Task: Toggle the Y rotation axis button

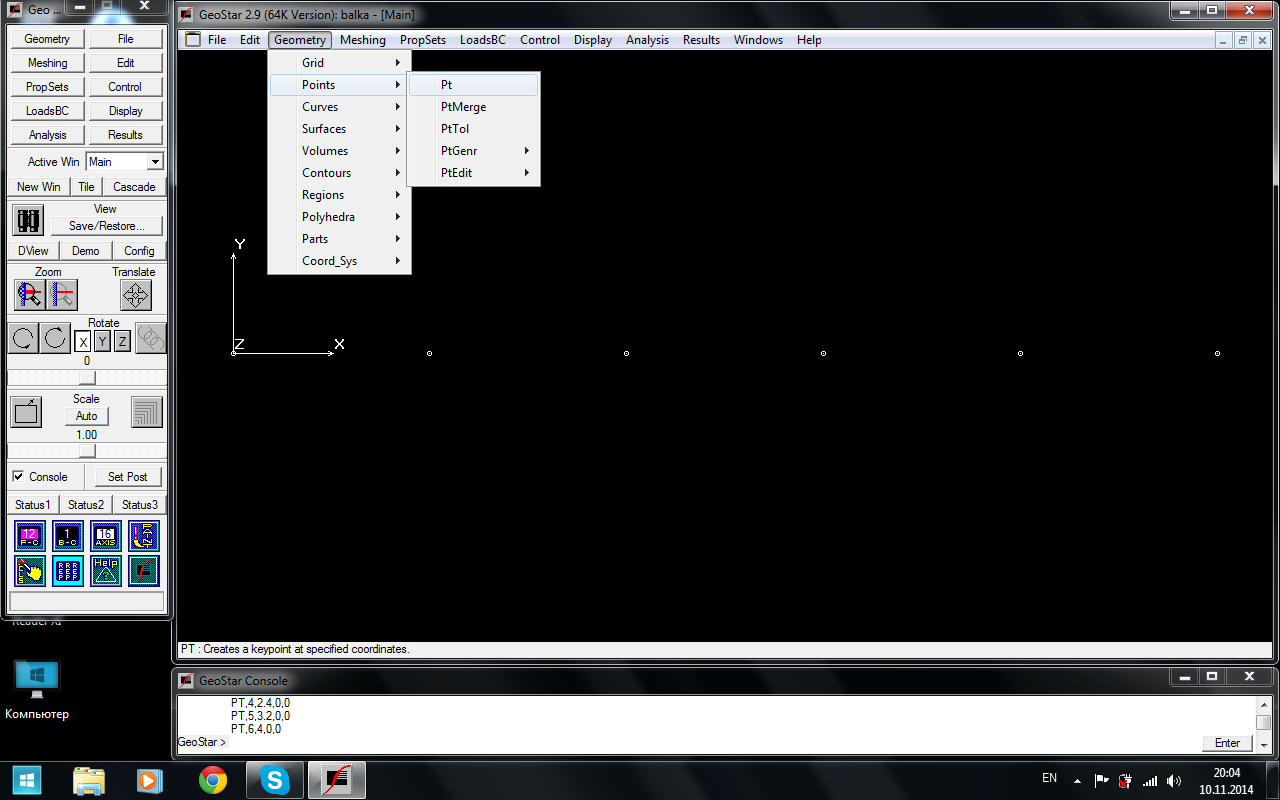Action: [102, 342]
